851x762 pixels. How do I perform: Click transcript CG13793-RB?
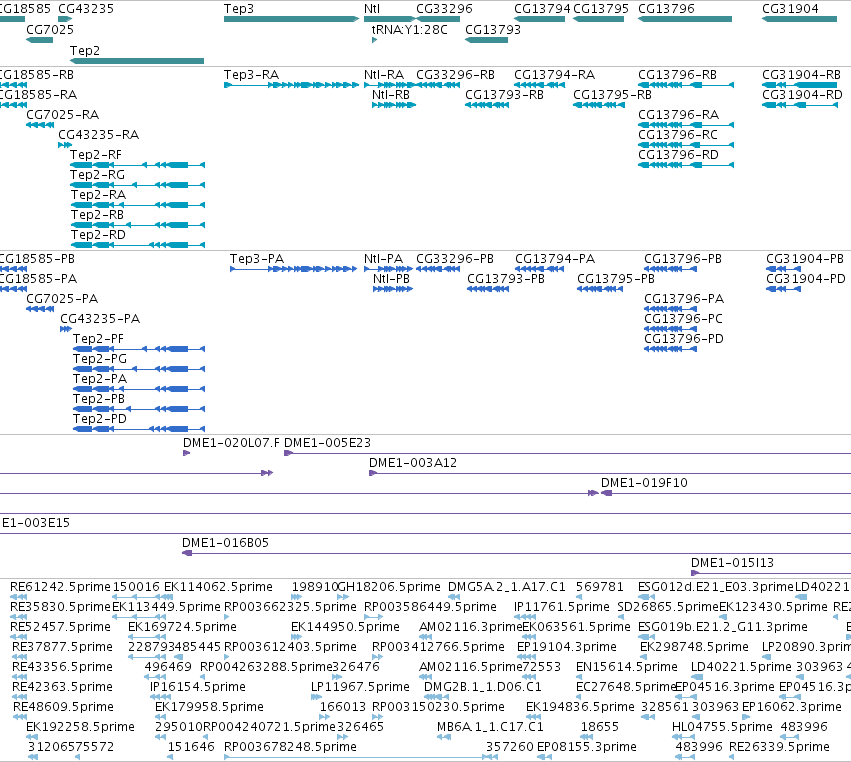504,95
